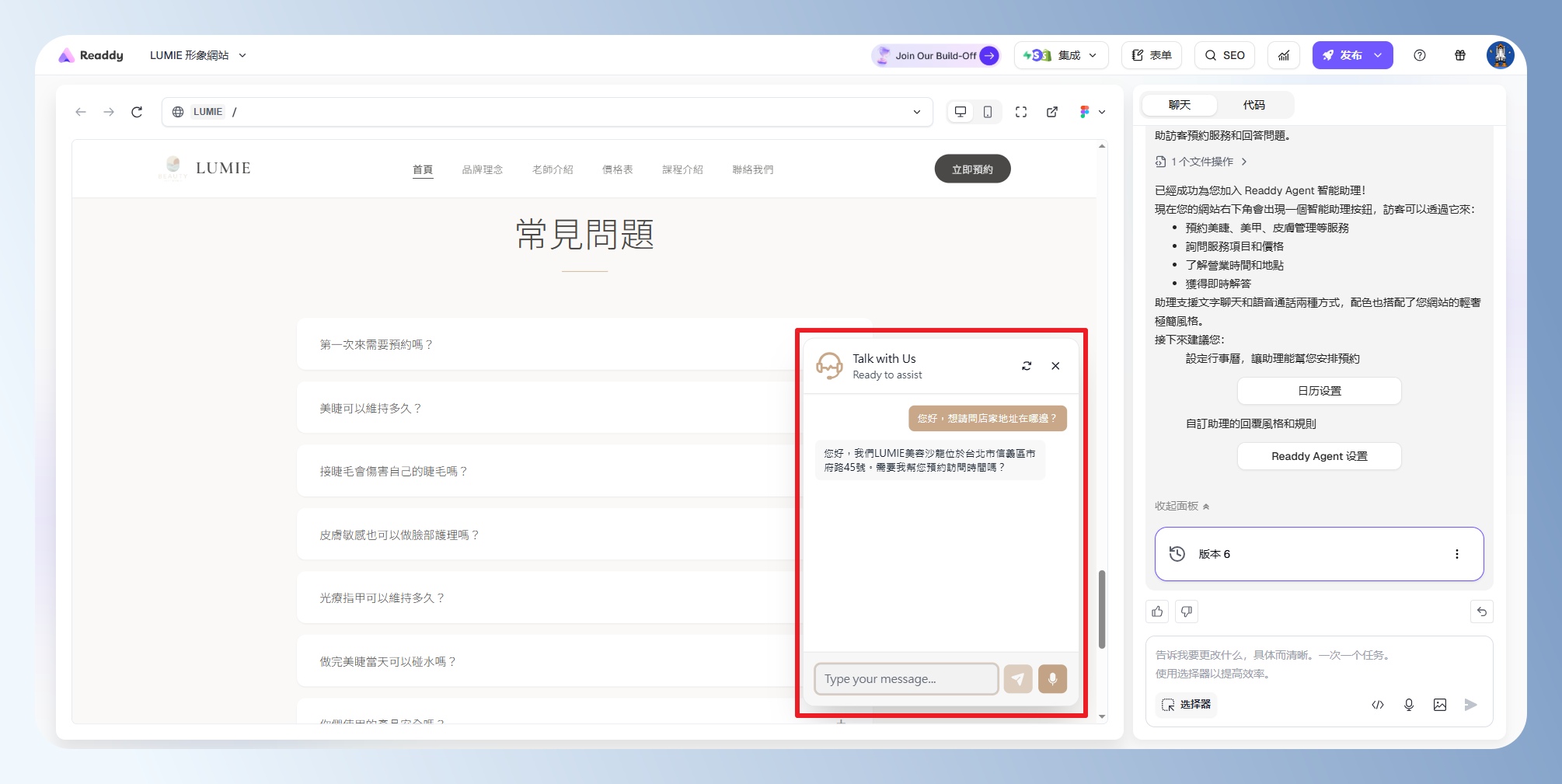Open Readdy Agent 设置
Viewport: 1562px width, 784px height.
1319,456
